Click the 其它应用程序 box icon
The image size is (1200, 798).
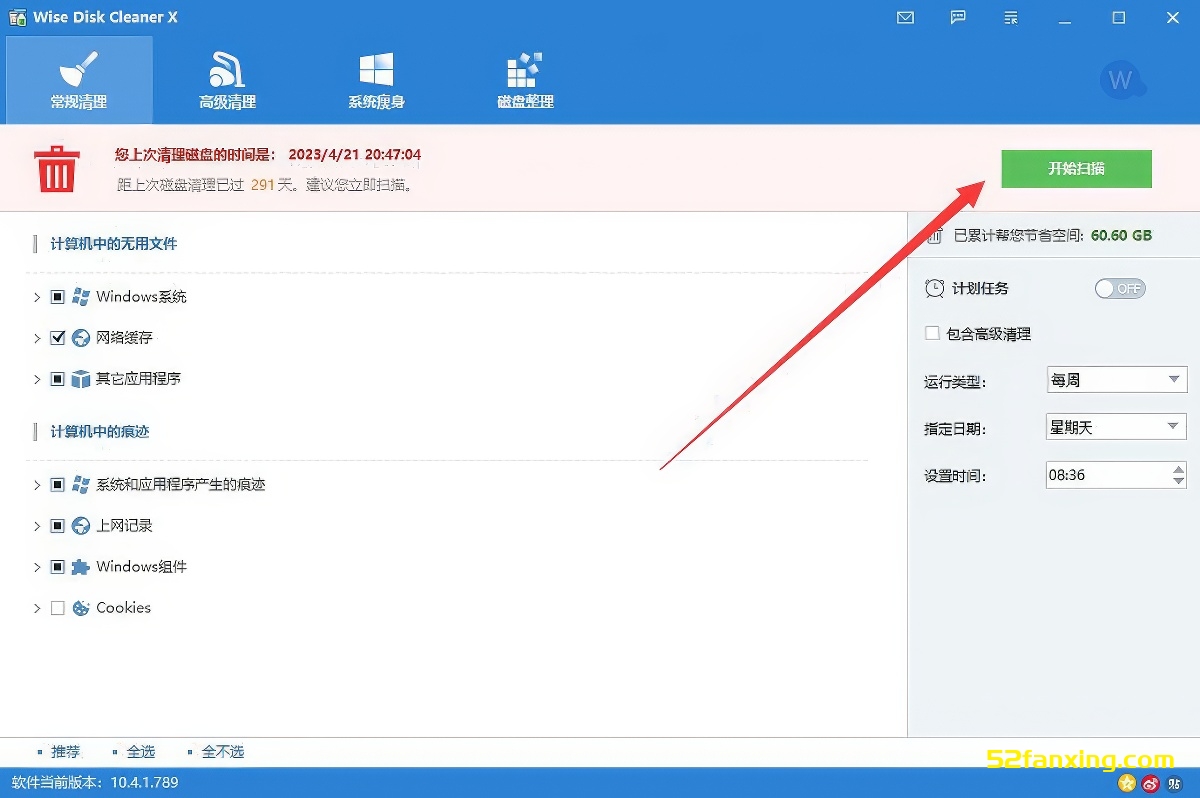[81, 379]
